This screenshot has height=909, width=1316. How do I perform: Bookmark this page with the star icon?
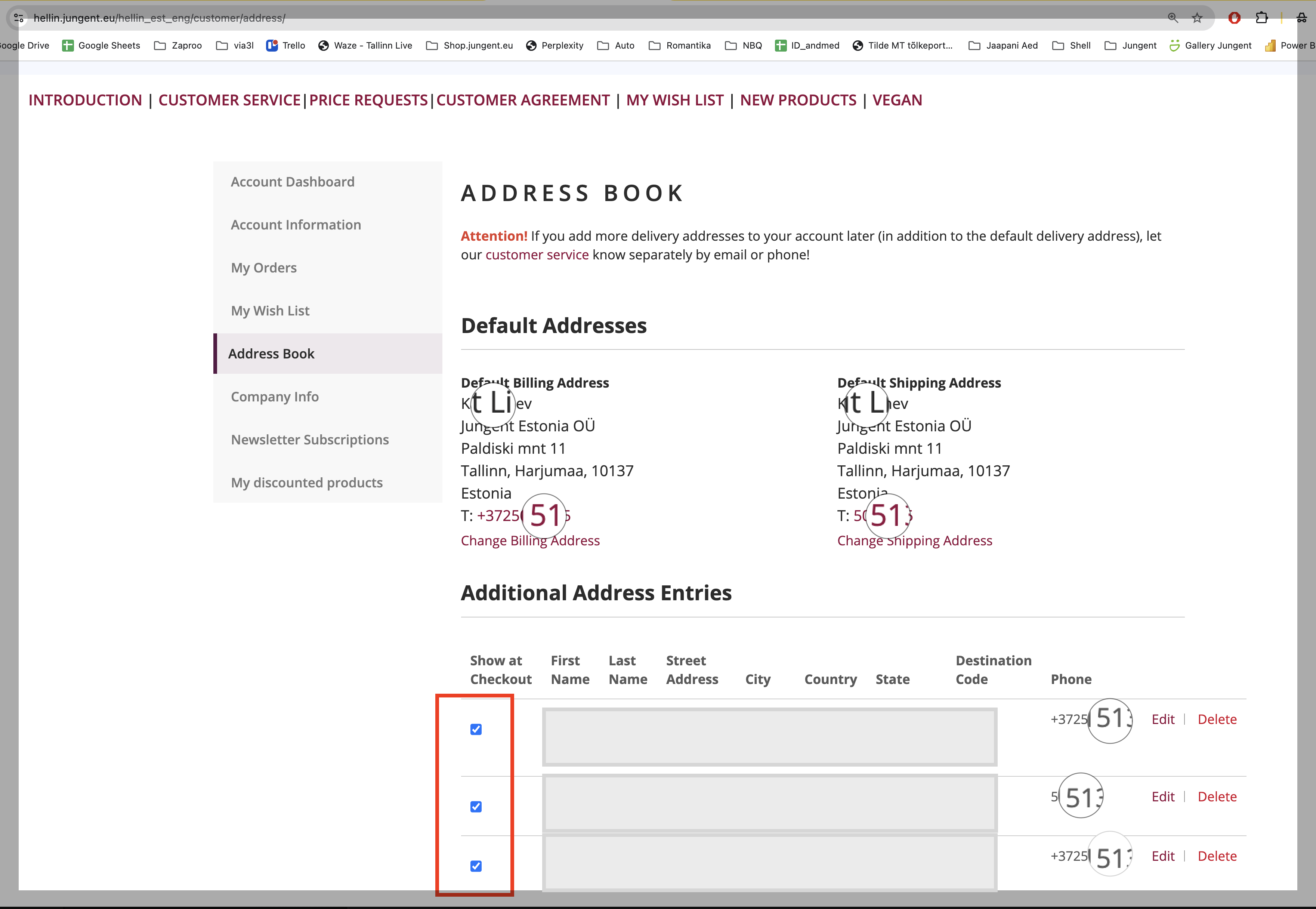coord(1197,18)
